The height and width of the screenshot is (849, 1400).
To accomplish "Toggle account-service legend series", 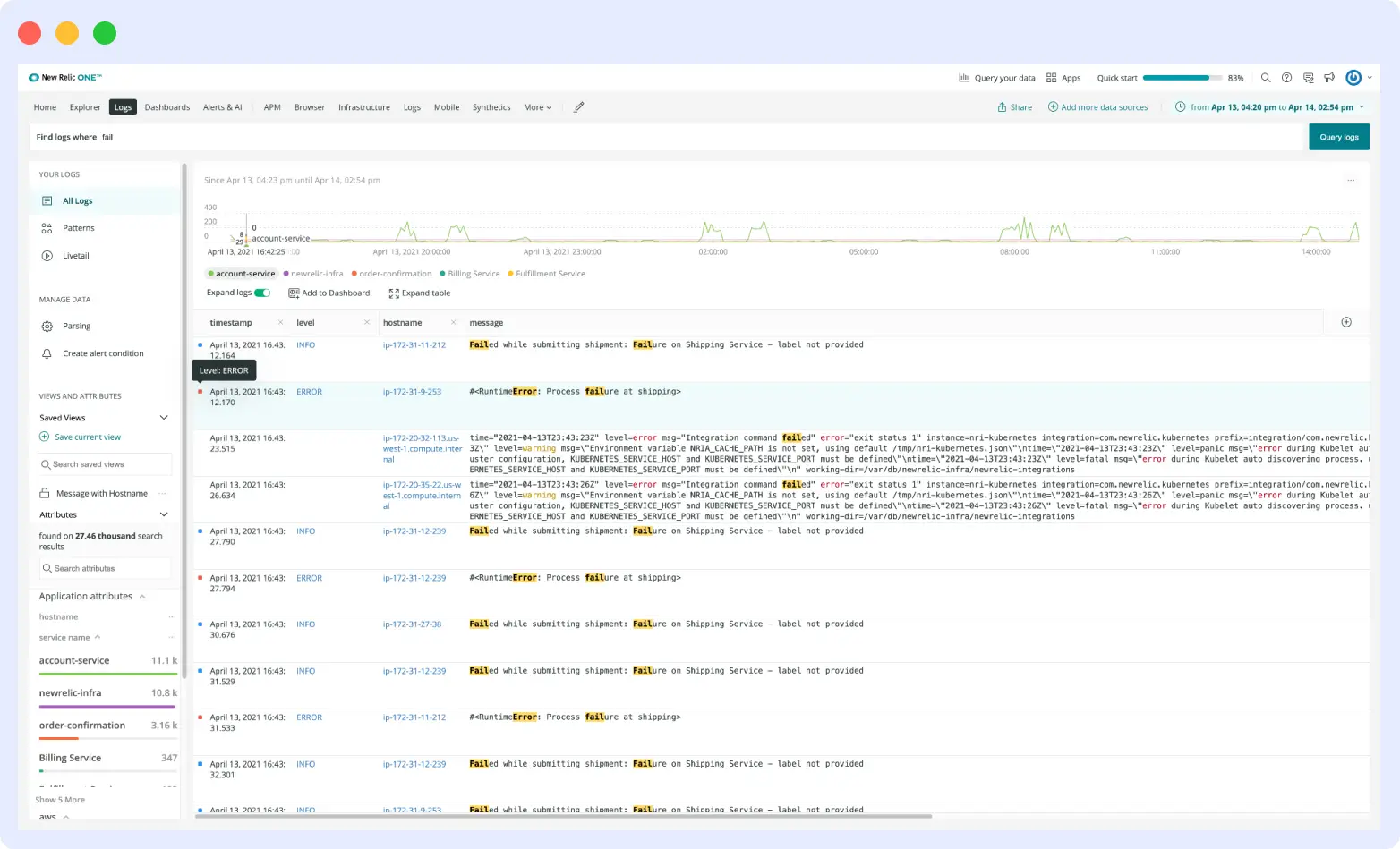I will 242,274.
